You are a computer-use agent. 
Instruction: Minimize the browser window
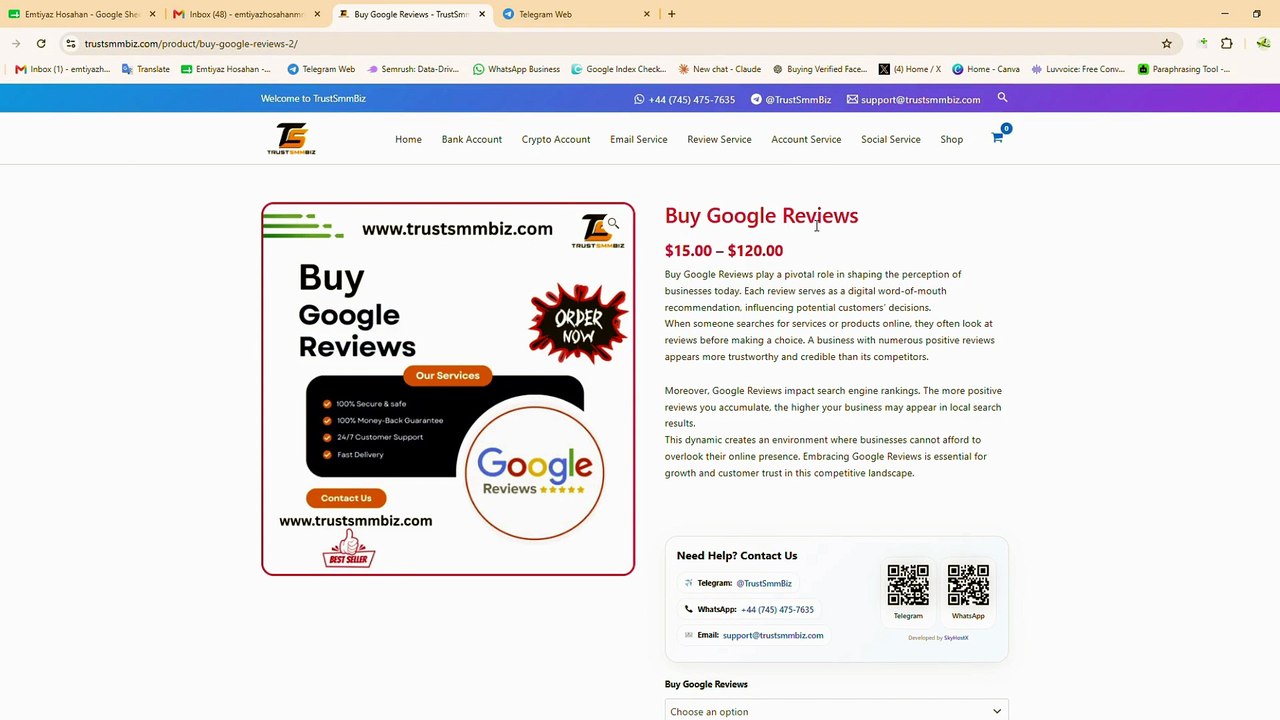1225,14
